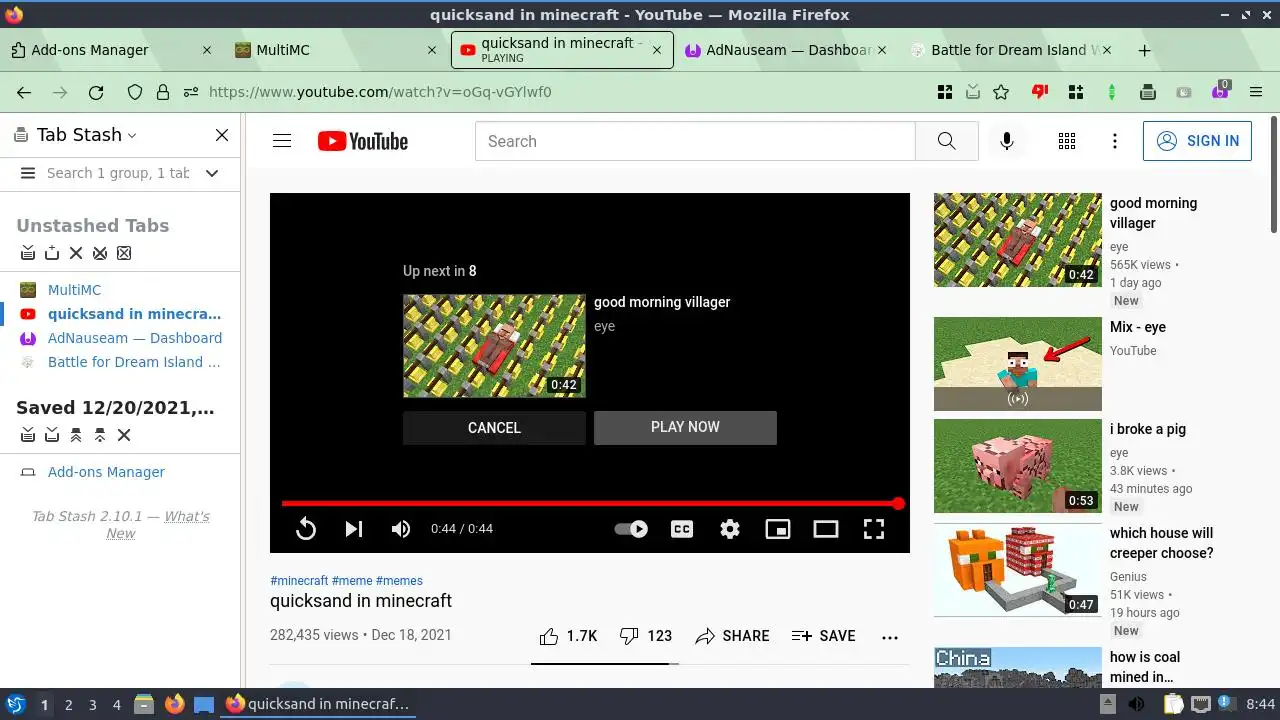Replay the finished video
The height and width of the screenshot is (720, 1280).
(306, 529)
